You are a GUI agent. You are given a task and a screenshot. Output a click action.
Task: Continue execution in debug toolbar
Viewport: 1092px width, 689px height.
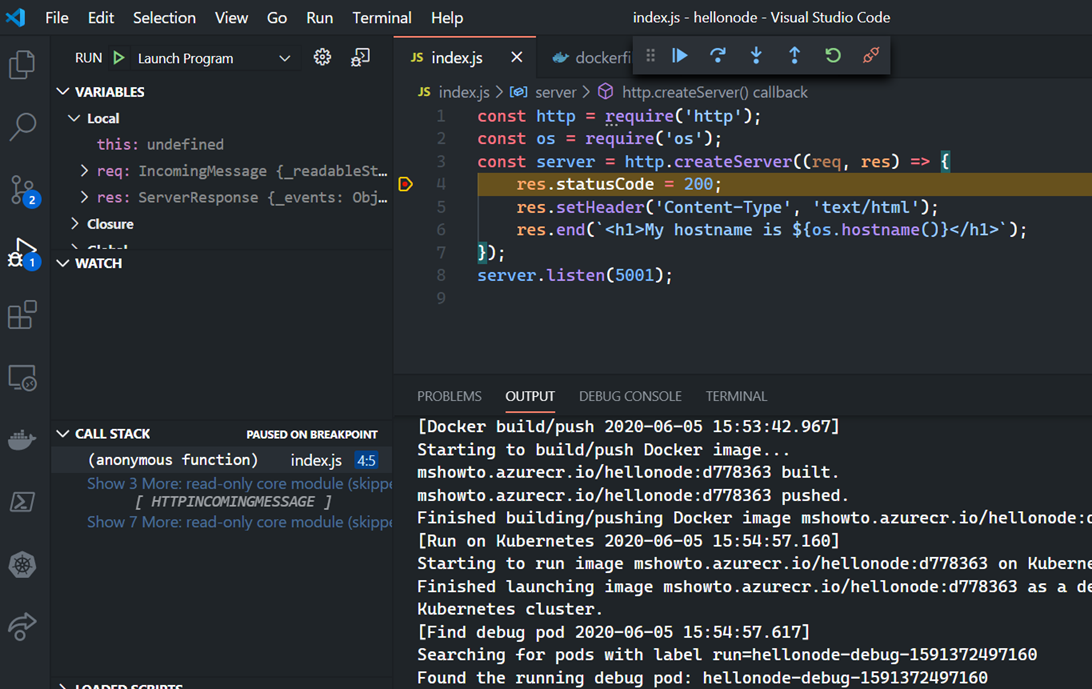tap(680, 55)
